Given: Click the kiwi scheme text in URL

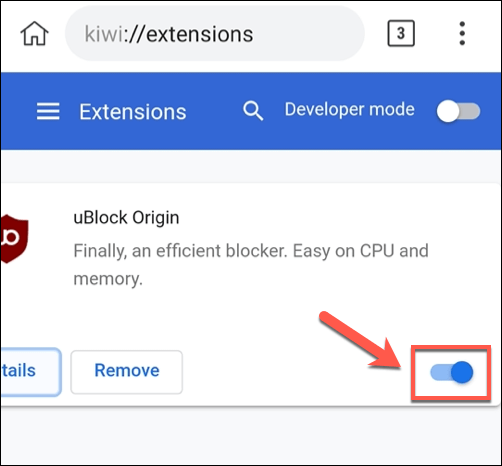Looking at the screenshot, I should (x=104, y=34).
